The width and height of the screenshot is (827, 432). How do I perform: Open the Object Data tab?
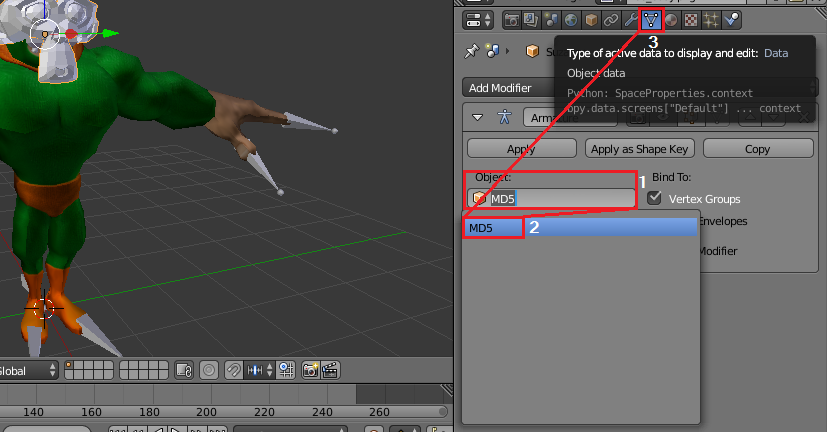(x=651, y=21)
